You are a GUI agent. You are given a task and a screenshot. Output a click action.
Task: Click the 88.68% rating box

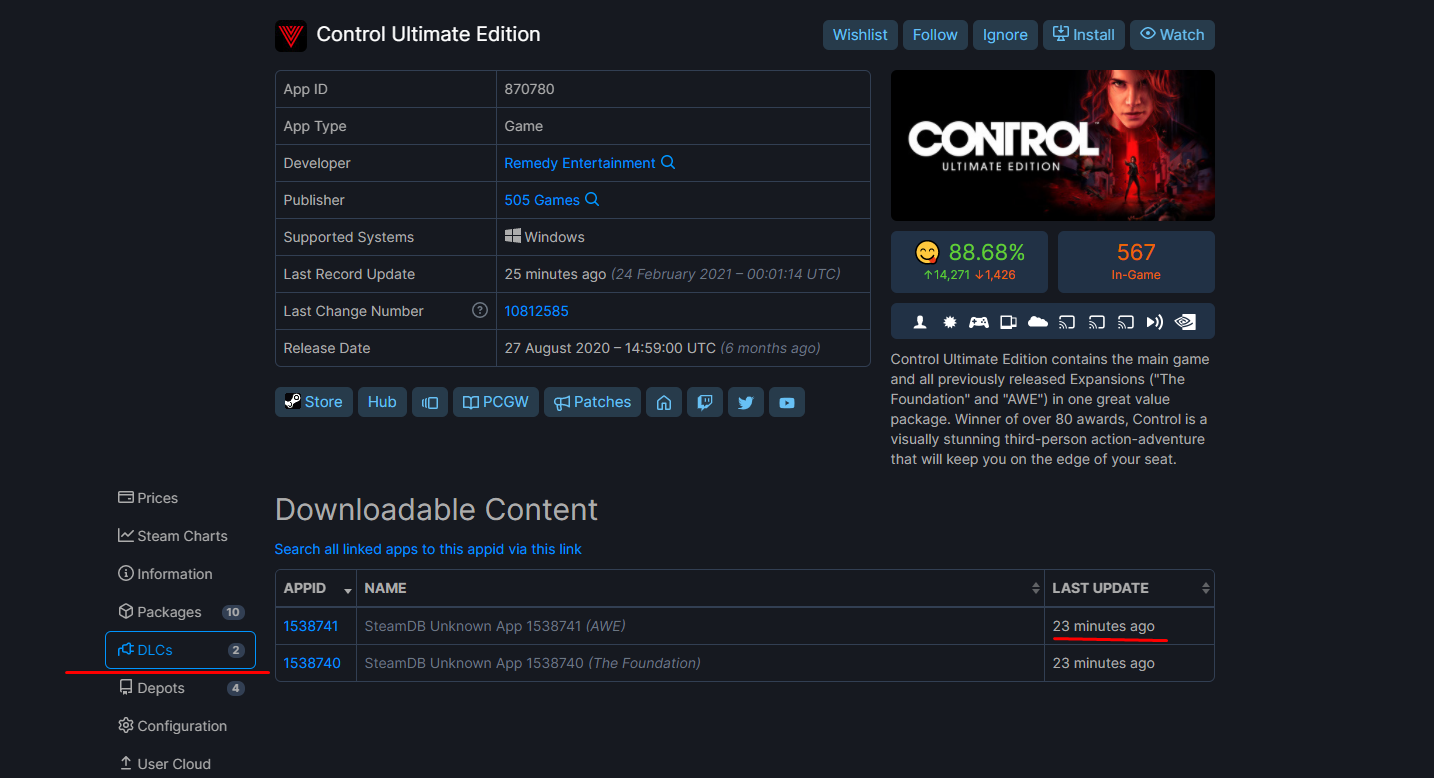coord(970,262)
